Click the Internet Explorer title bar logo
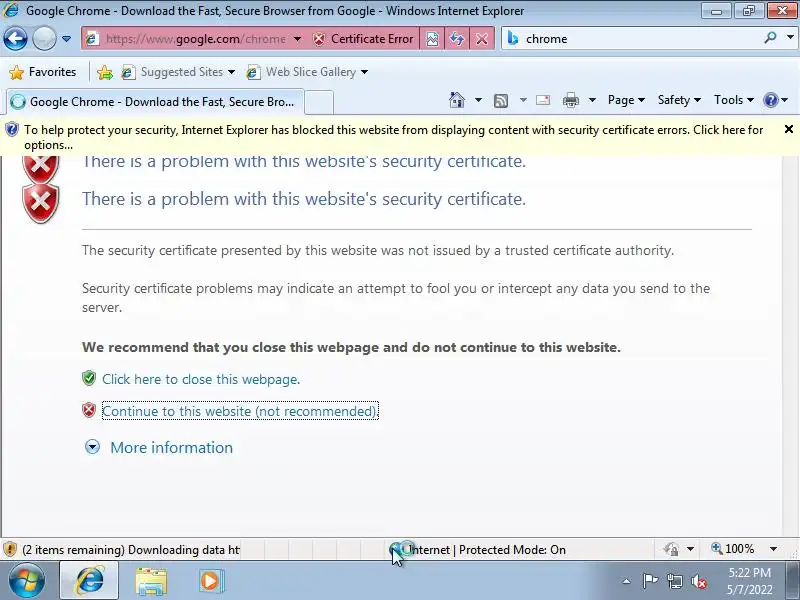 11,10
